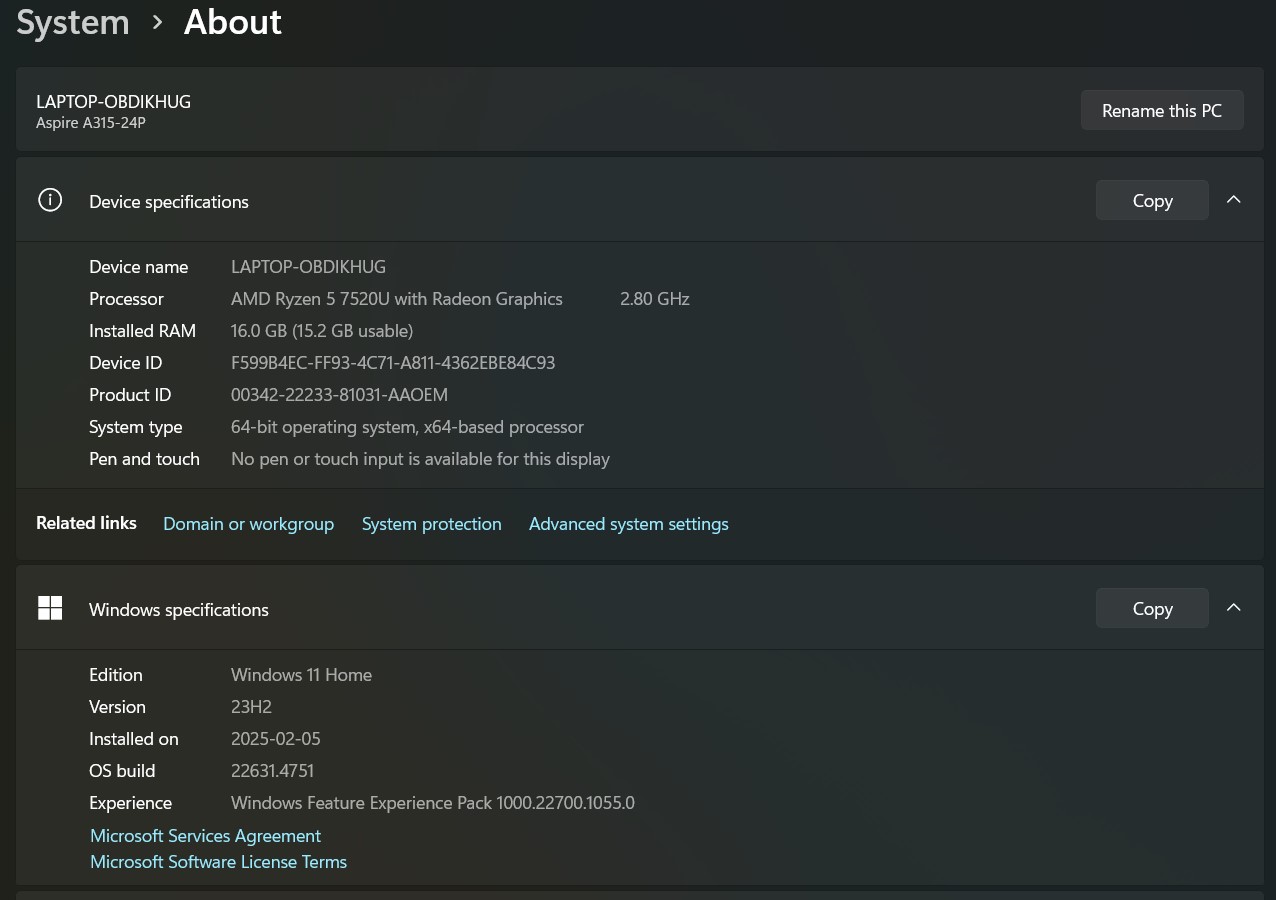The height and width of the screenshot is (900, 1276).
Task: Click the Related links label
Action: click(x=86, y=523)
